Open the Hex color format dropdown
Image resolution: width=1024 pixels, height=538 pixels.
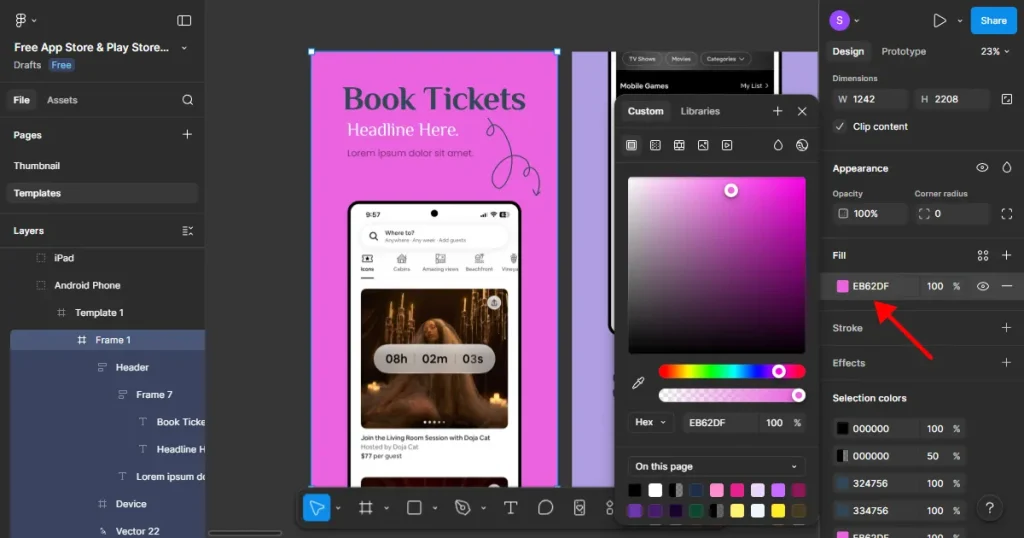650,422
